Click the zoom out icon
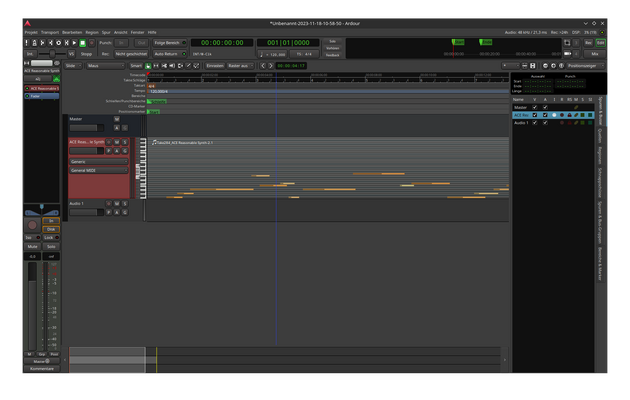 545,65
